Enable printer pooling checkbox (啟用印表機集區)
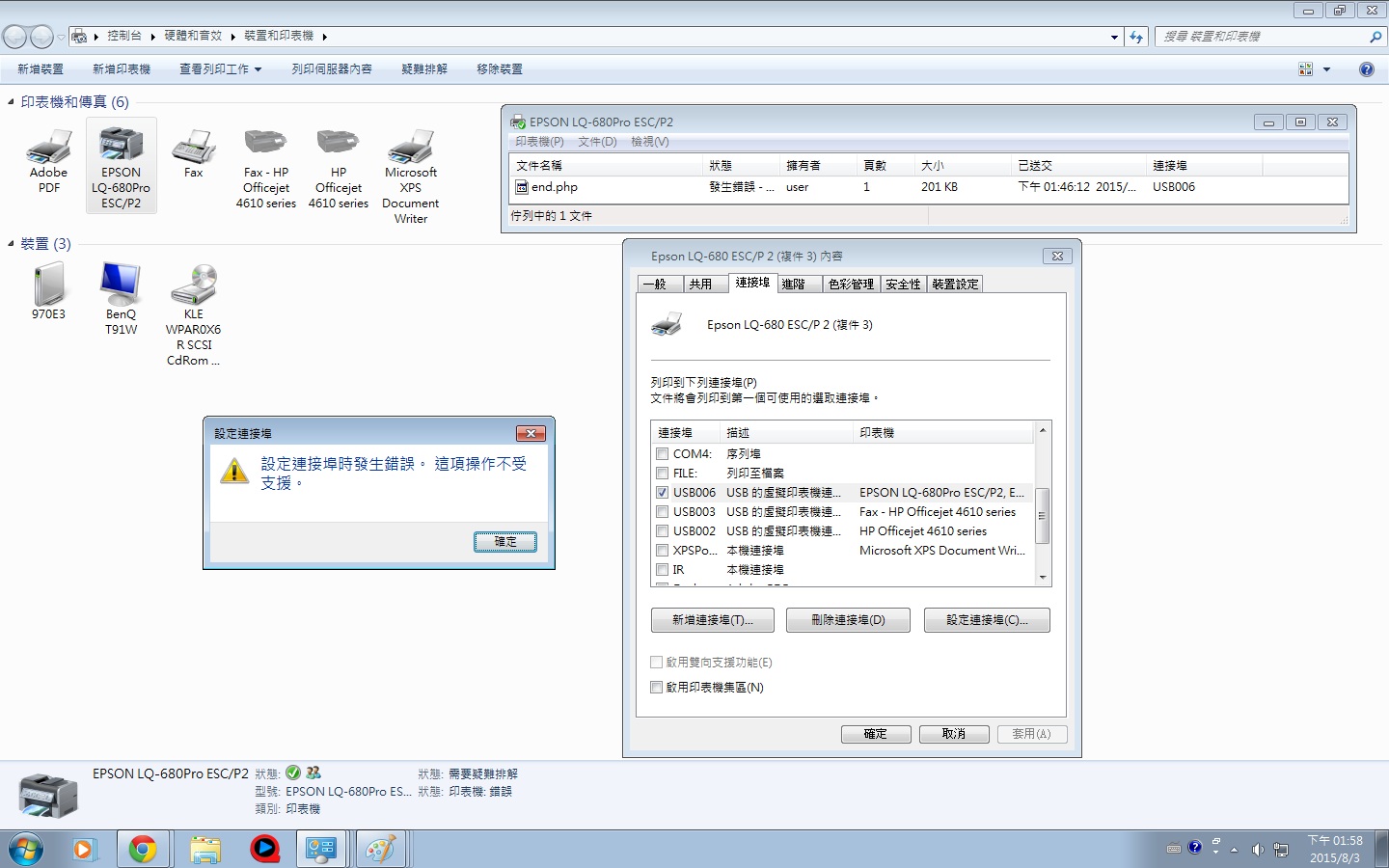1389x868 pixels. click(x=657, y=688)
